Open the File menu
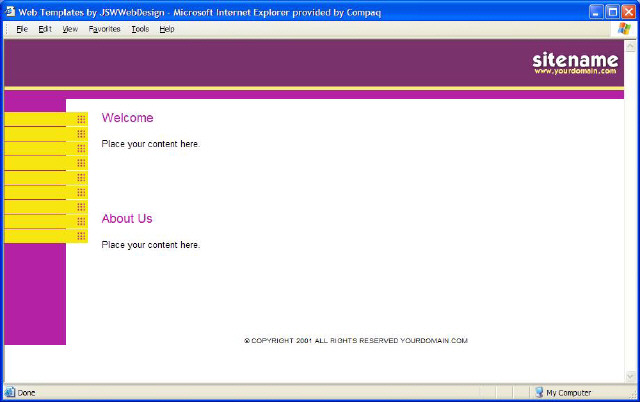This screenshot has height=402, width=640. 21,29
